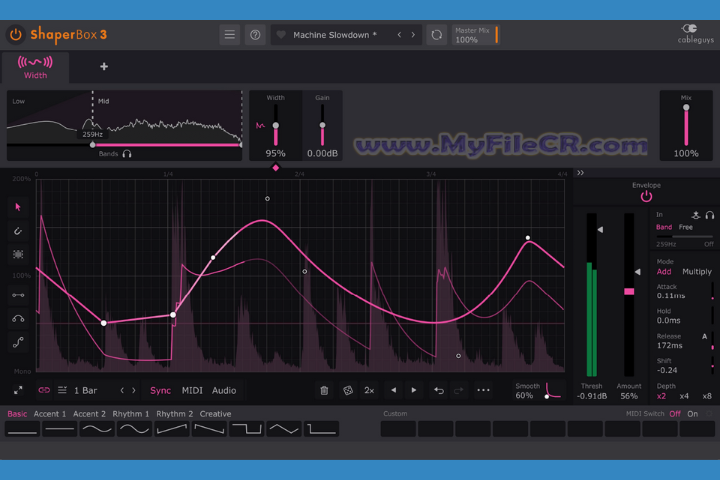
Task: Select Audio trigger mode
Action: pyautogui.click(x=224, y=390)
